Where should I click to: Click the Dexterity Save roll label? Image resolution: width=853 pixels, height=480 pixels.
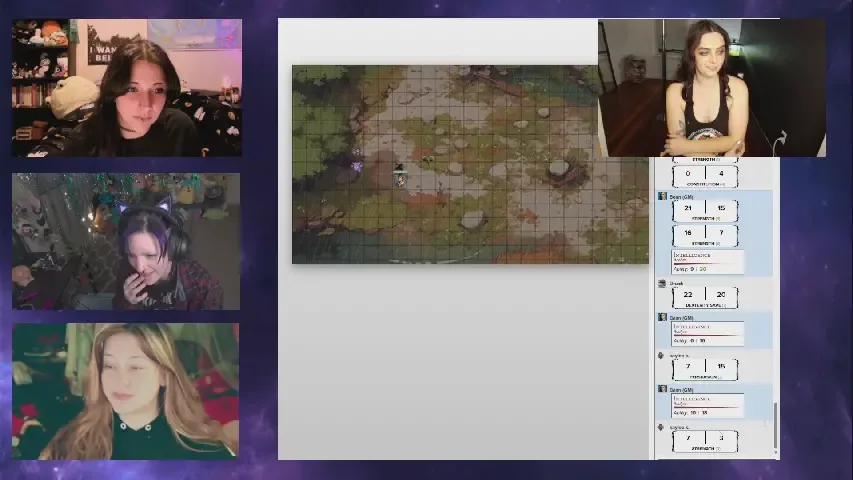(704, 306)
